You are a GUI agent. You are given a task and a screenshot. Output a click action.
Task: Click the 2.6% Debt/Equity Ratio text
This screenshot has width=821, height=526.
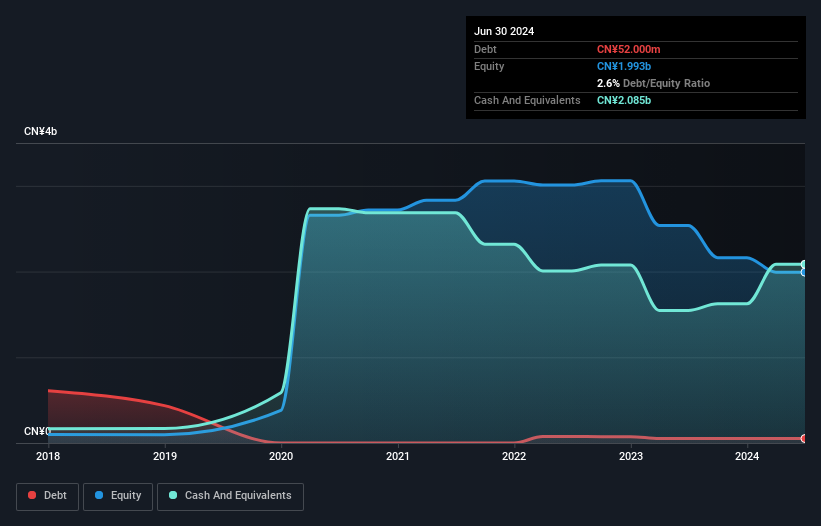point(653,83)
